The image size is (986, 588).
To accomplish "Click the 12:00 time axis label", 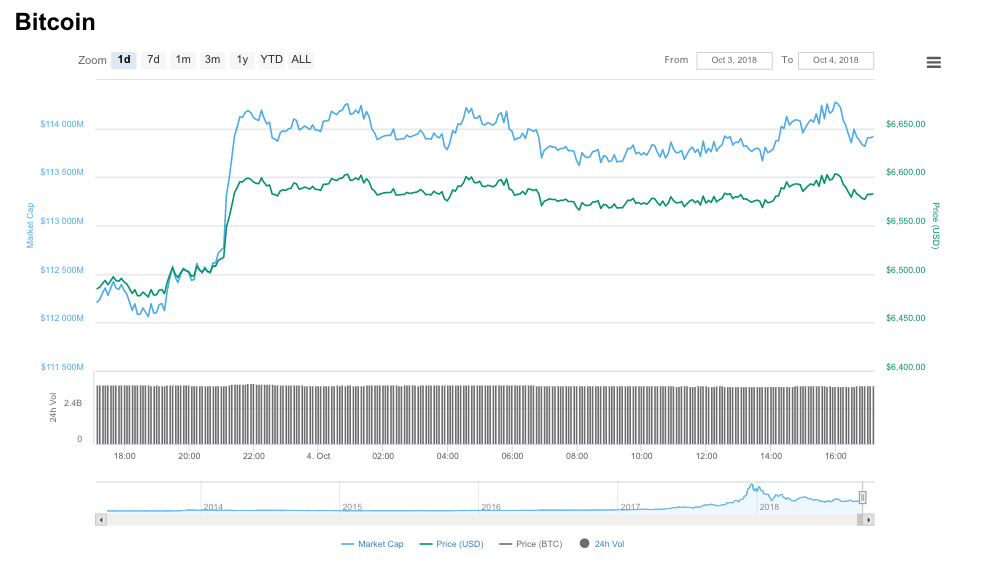I will tap(706, 456).
